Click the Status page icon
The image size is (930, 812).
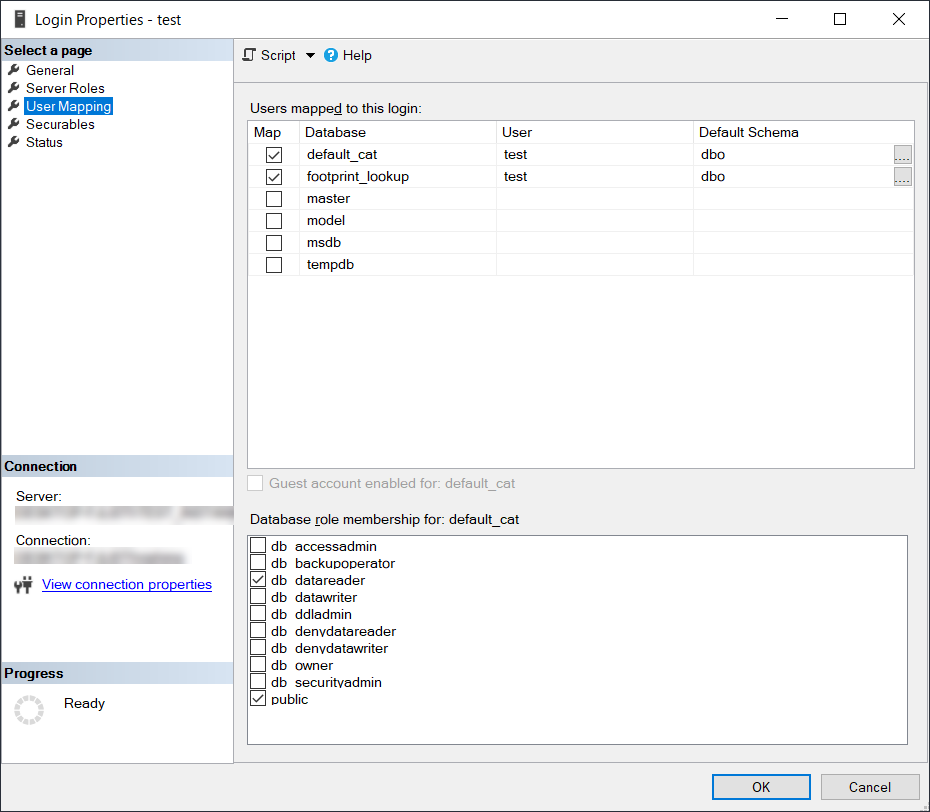point(14,142)
